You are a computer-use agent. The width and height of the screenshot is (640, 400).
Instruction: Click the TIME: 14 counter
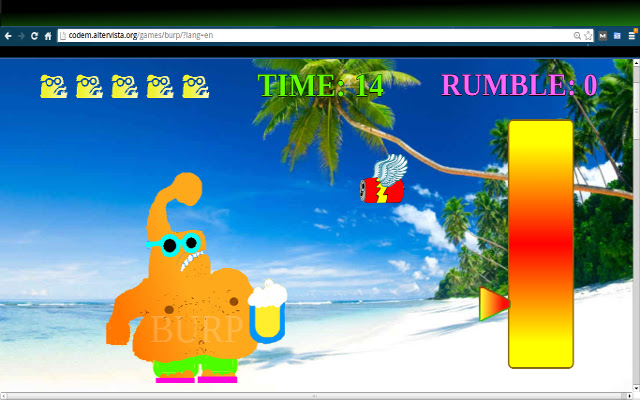(320, 86)
